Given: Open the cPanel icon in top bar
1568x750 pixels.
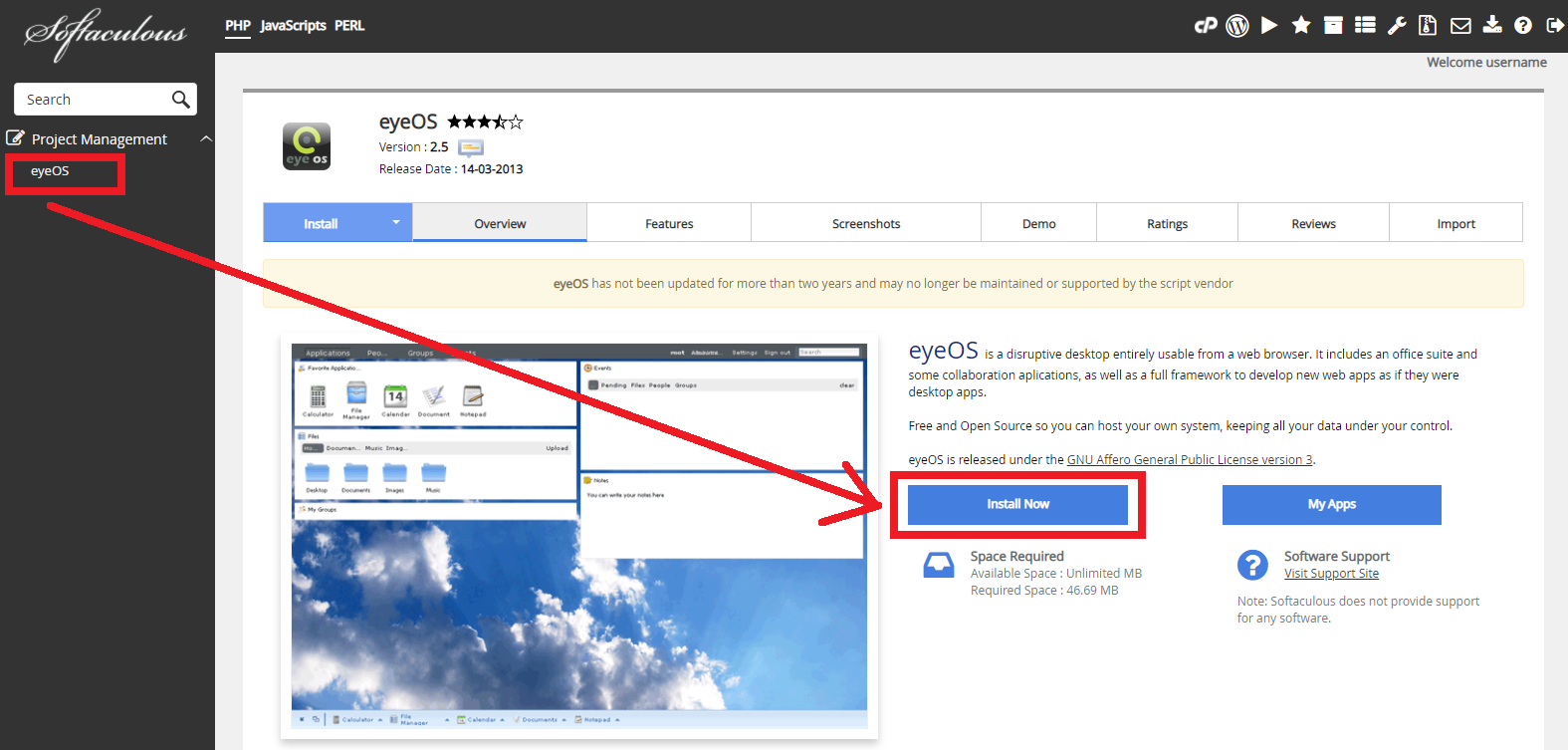Looking at the screenshot, I should pyautogui.click(x=1206, y=26).
